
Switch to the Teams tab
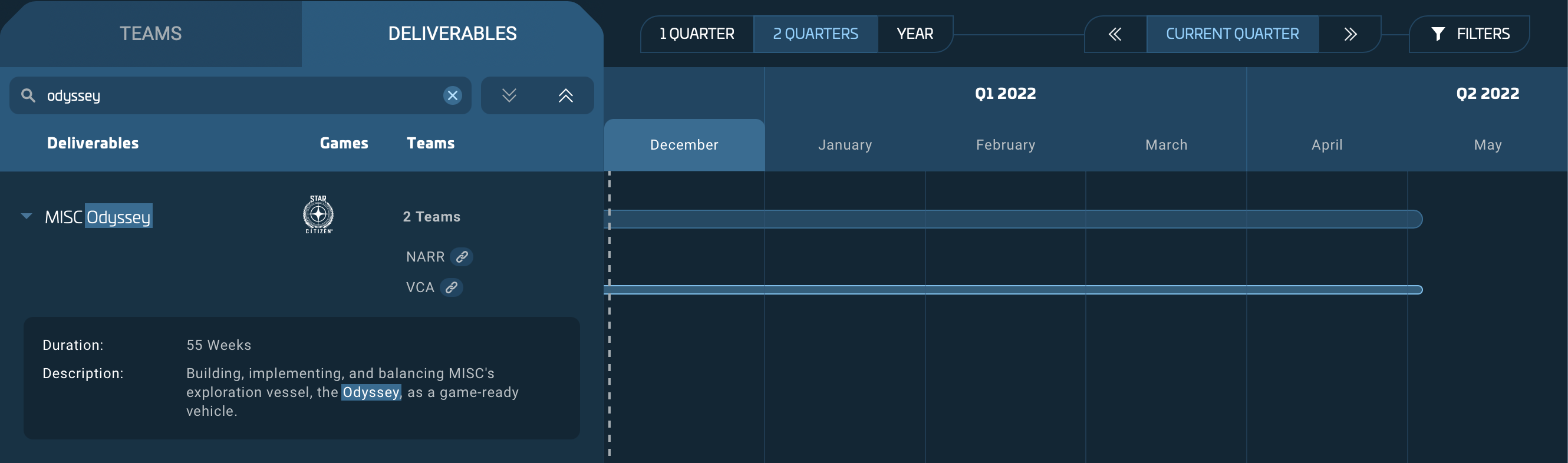point(150,34)
